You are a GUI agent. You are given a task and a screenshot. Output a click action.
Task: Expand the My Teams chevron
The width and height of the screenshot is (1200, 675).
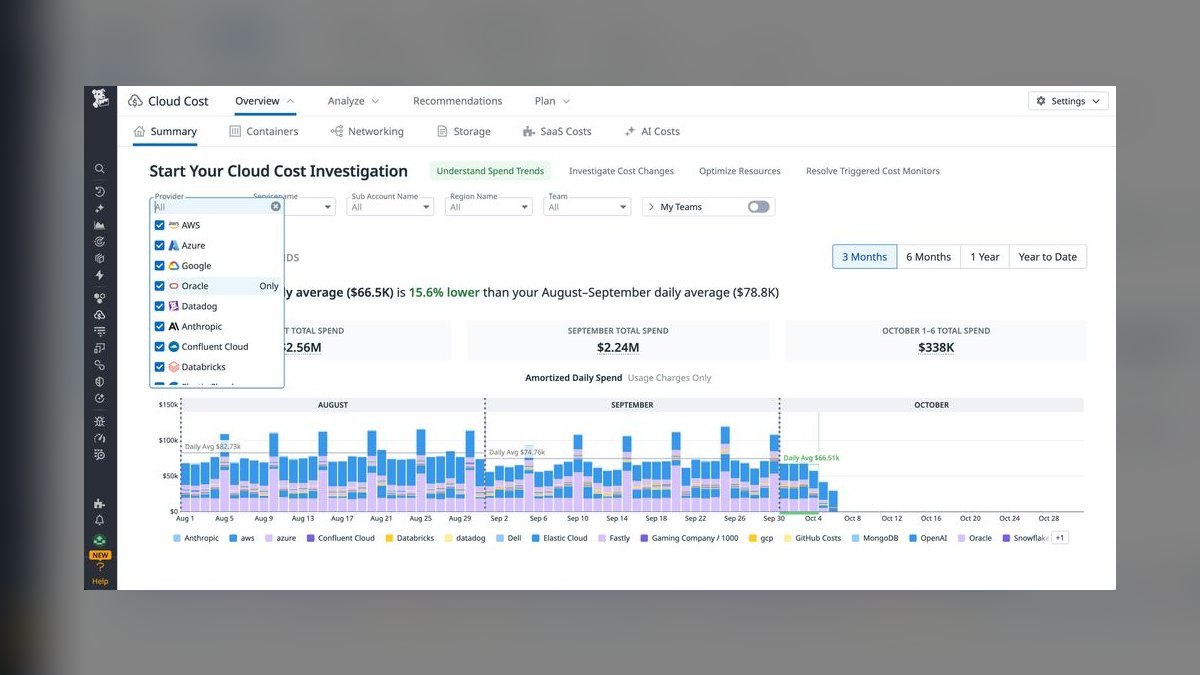coord(651,207)
